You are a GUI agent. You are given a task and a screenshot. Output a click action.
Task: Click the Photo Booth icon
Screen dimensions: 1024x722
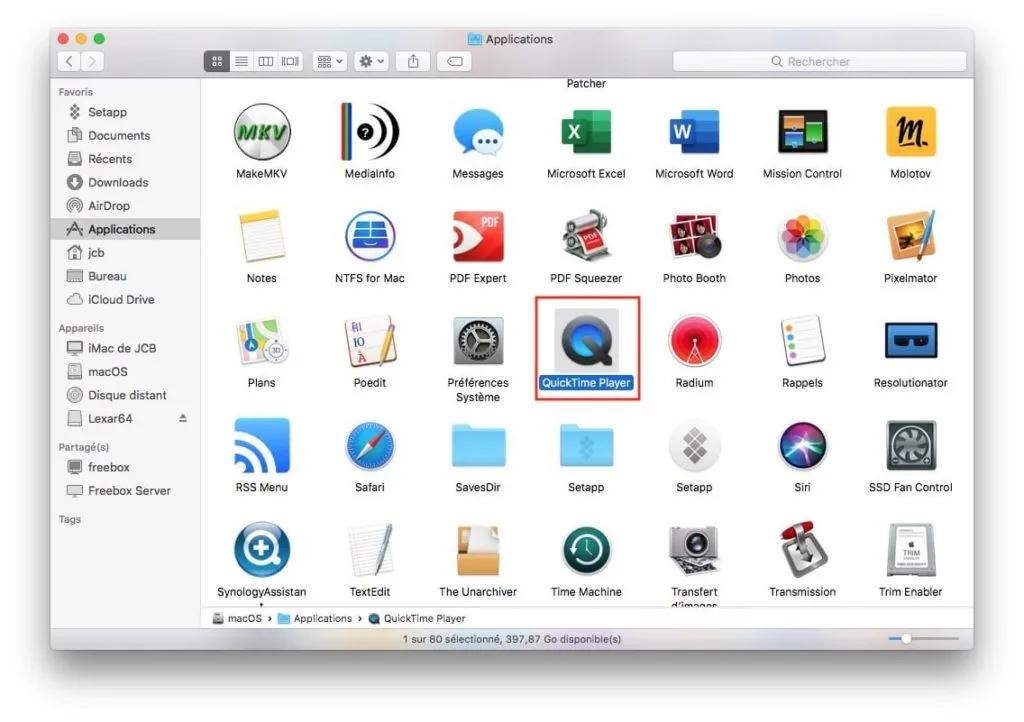[x=694, y=236]
